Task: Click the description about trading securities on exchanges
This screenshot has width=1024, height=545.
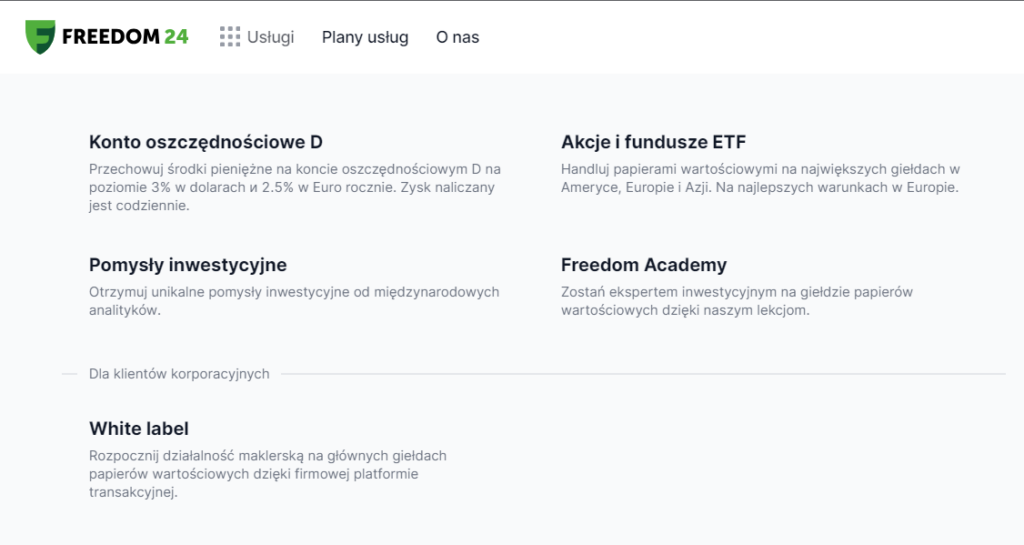Action: pyautogui.click(x=760, y=179)
